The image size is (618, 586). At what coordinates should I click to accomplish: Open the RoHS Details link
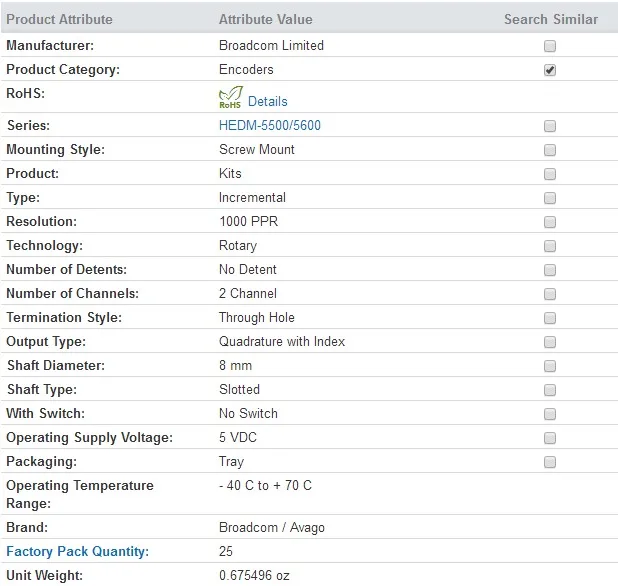268,102
